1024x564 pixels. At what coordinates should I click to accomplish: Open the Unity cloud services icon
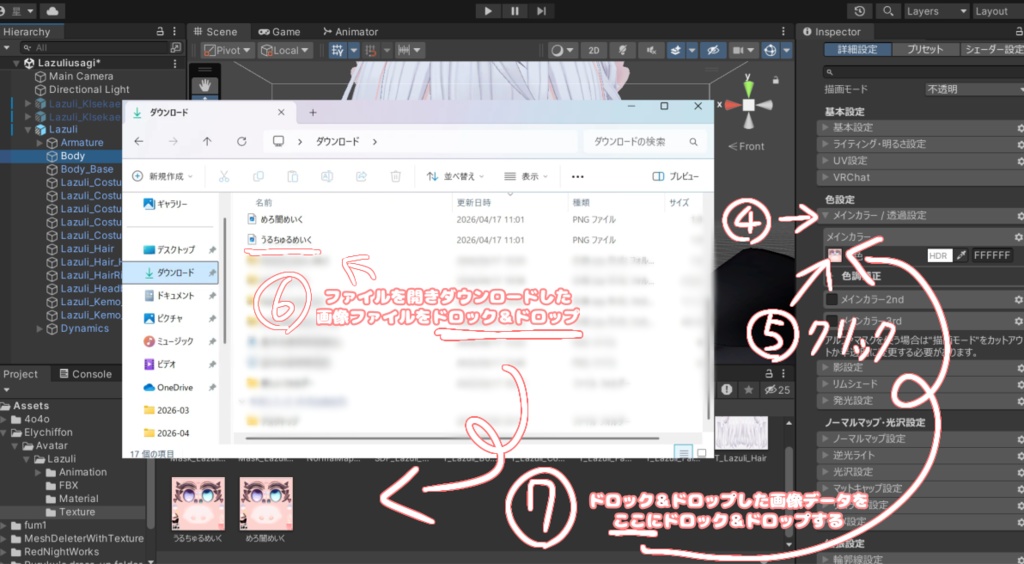tap(52, 11)
